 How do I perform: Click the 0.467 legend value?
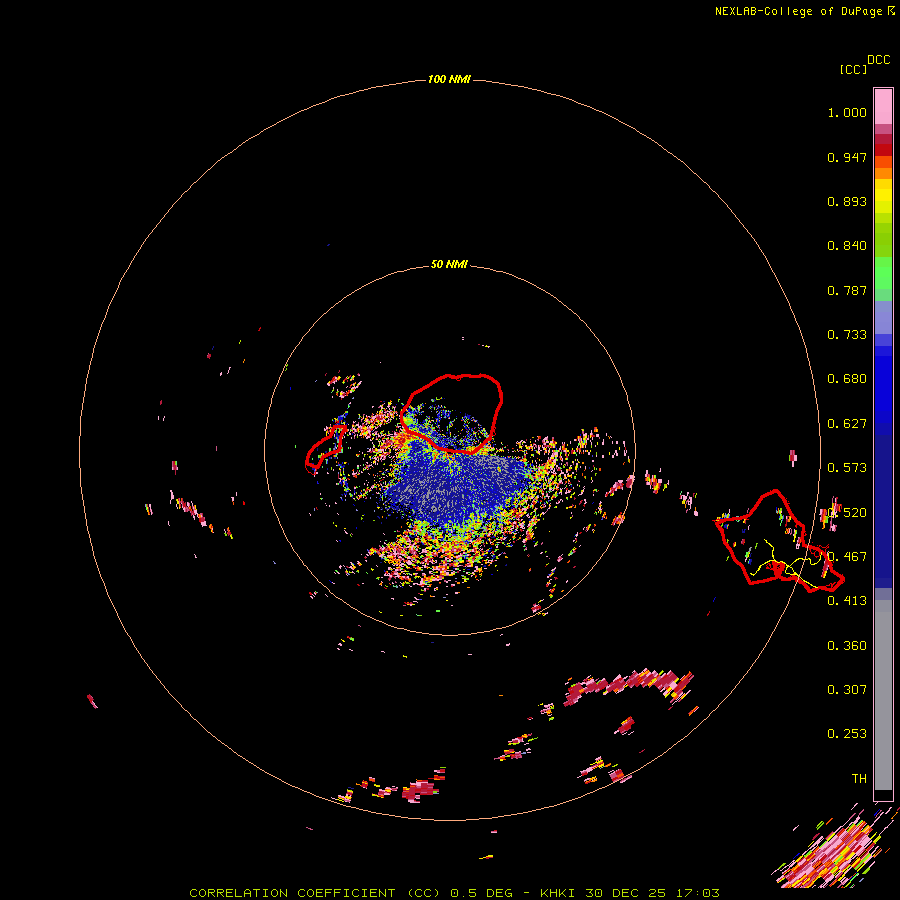tap(847, 557)
